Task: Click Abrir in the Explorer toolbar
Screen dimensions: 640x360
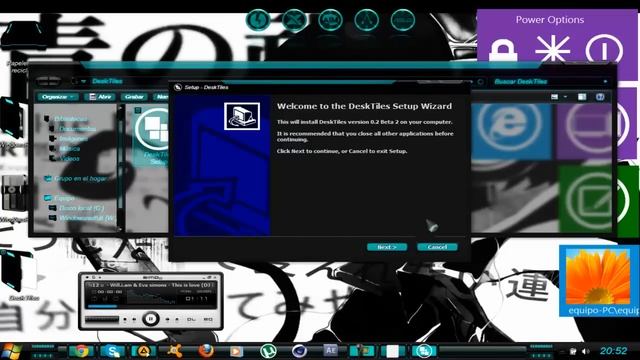Action: [x=100, y=97]
